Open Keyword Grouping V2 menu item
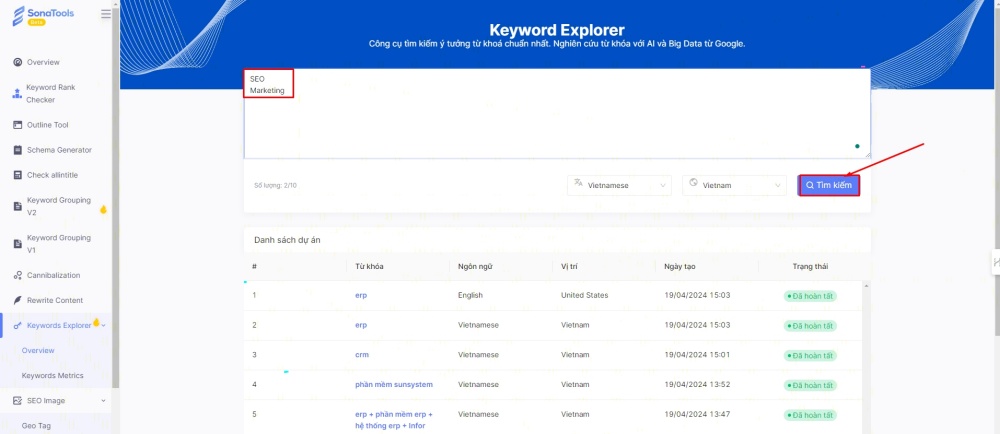 click(x=58, y=206)
